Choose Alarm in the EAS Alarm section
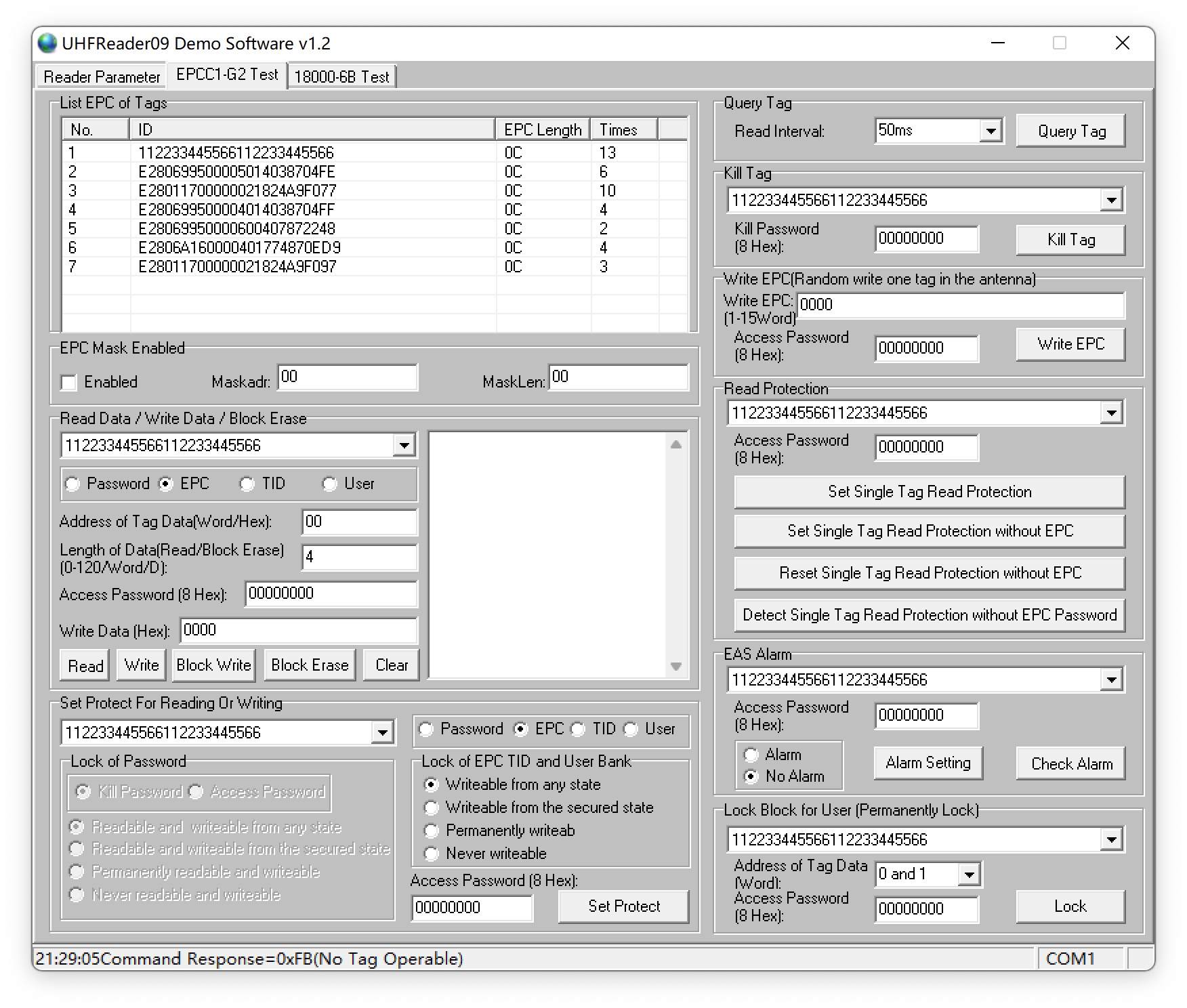This screenshot has height=1008, width=1187. tap(751, 754)
